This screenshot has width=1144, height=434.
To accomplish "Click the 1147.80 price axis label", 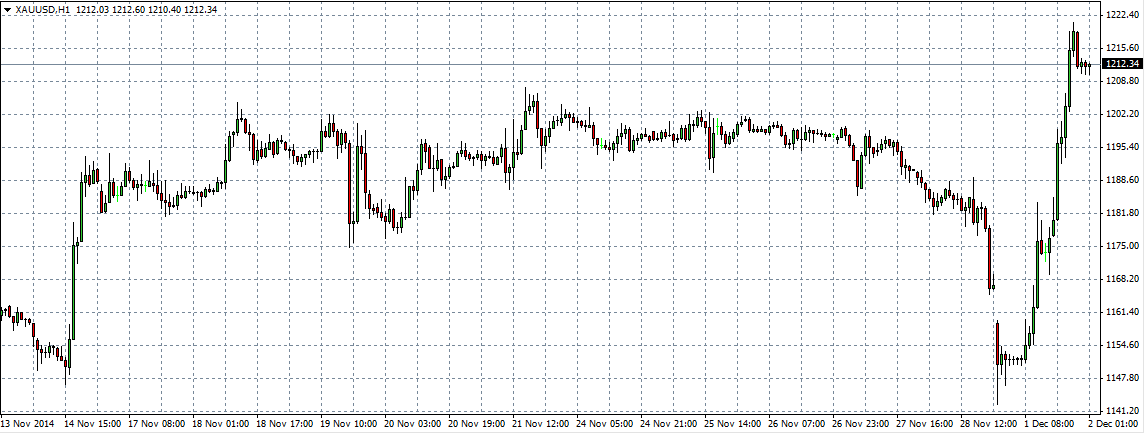I will [1121, 378].
